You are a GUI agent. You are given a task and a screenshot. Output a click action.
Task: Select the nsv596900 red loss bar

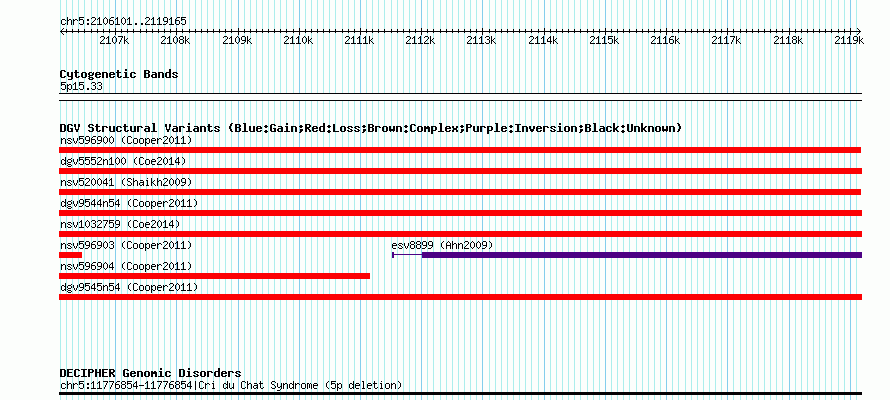pyautogui.click(x=460, y=150)
